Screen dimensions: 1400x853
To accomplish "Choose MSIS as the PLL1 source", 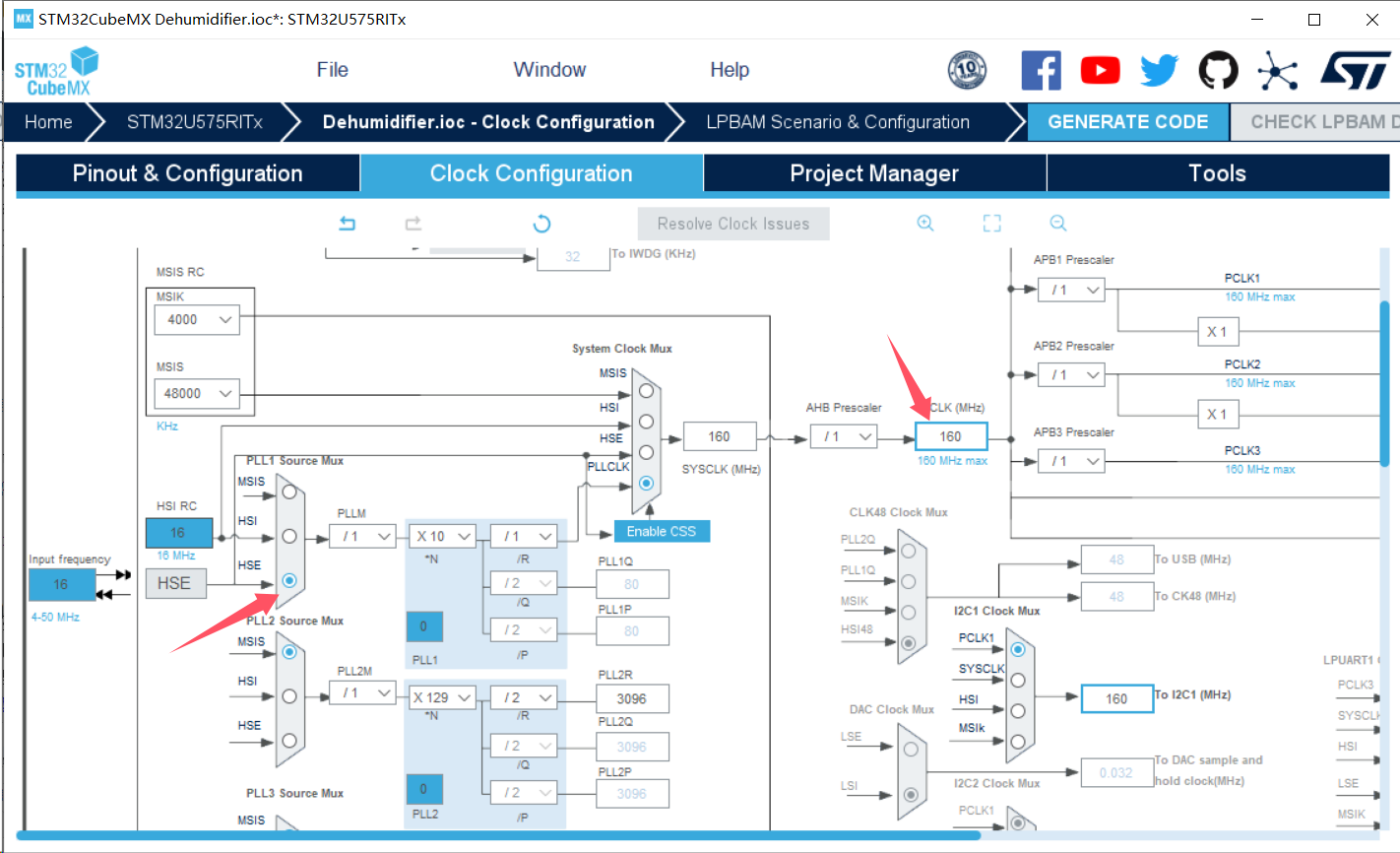I will (x=289, y=491).
